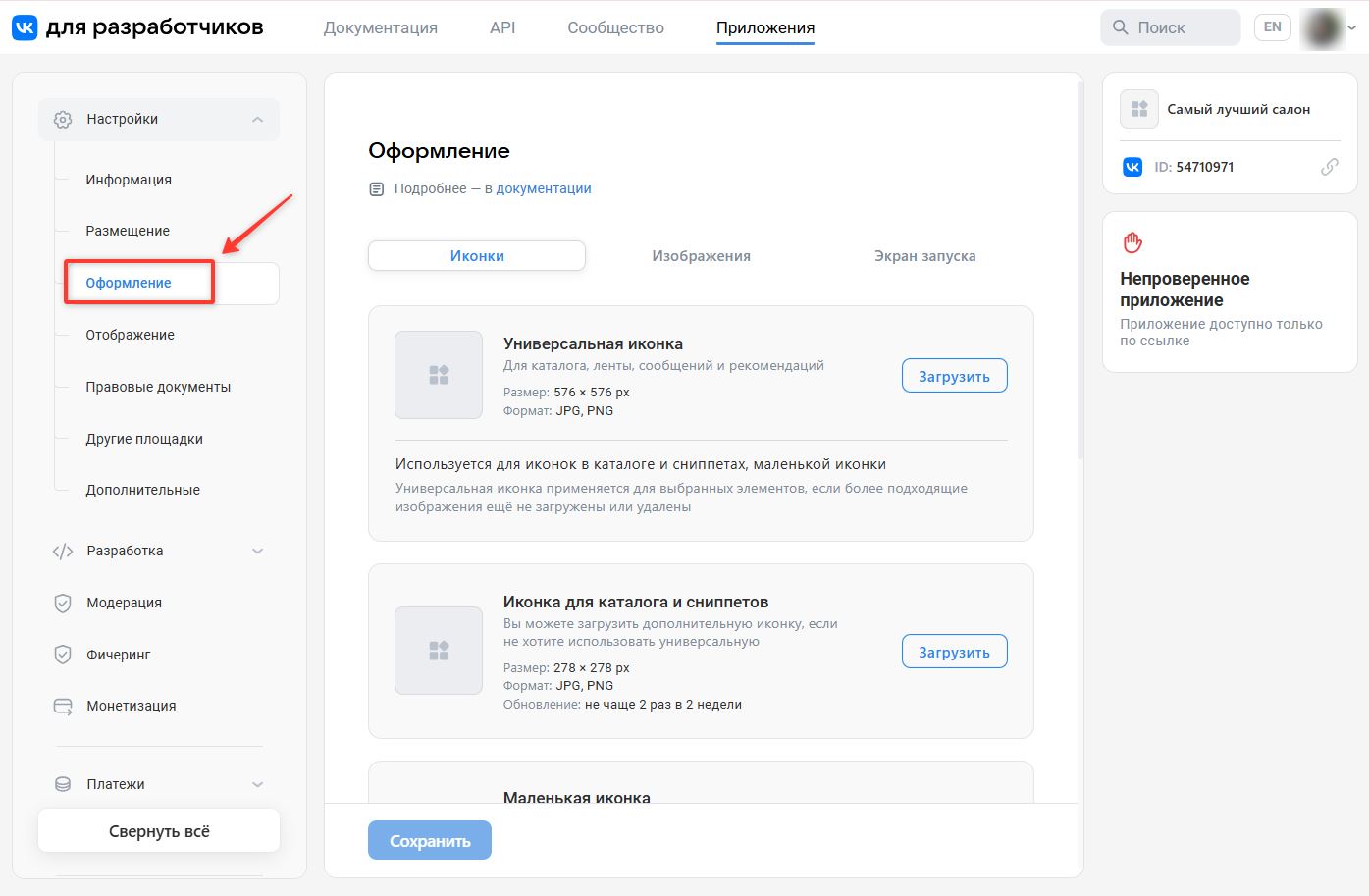Click the Универсальная иконка placeholder image
Screen dimensions: 1369x896
[x=439, y=375]
